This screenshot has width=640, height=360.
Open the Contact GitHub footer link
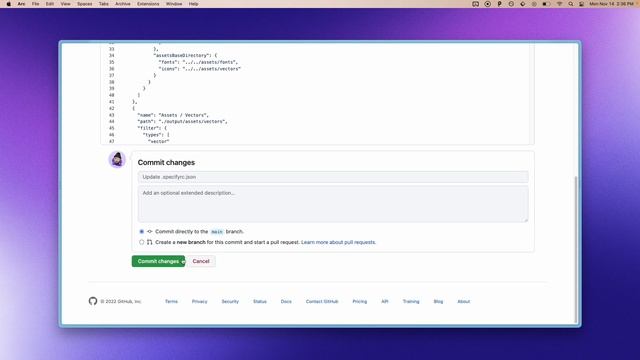322,301
